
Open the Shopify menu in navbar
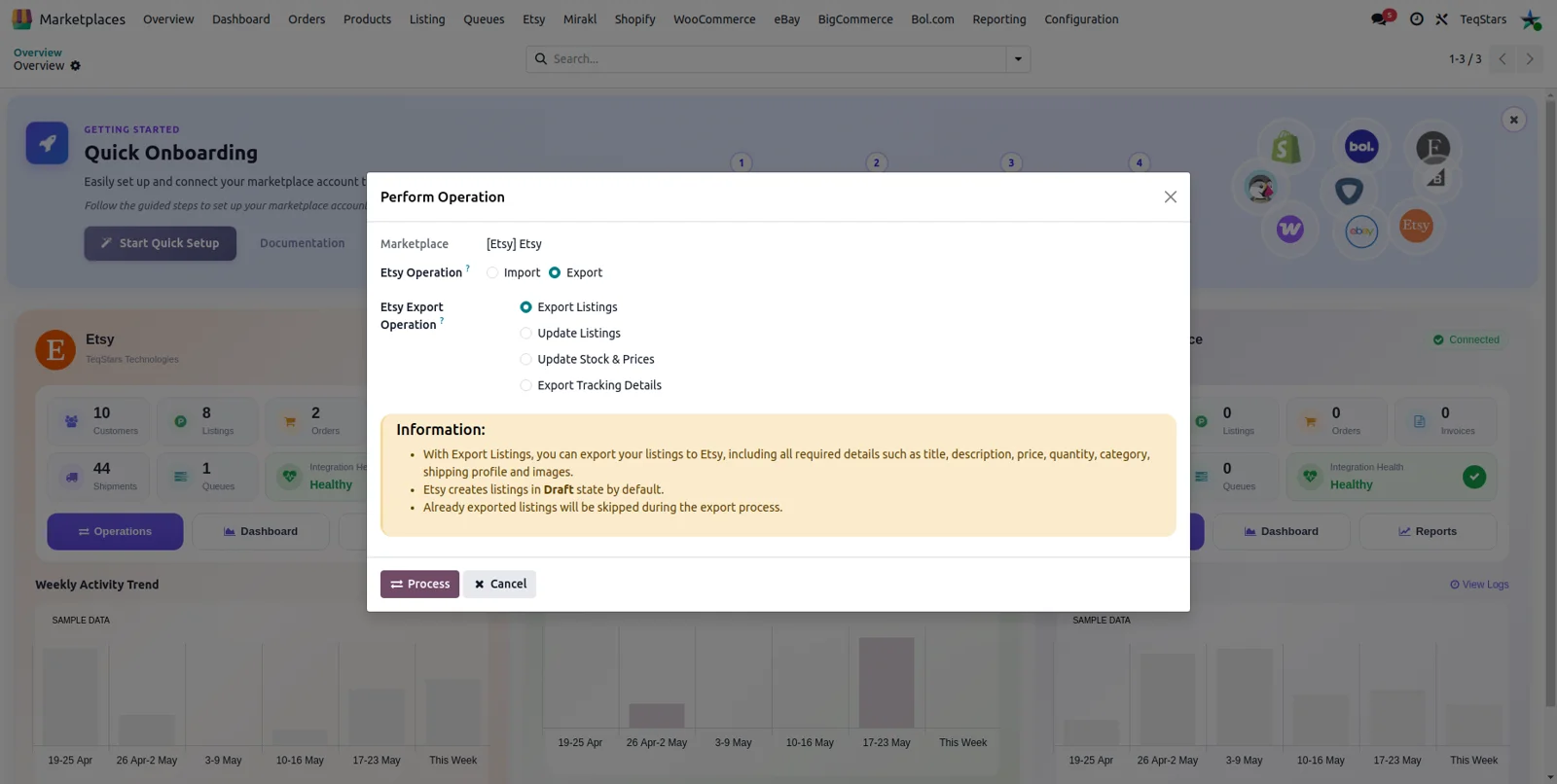635,19
